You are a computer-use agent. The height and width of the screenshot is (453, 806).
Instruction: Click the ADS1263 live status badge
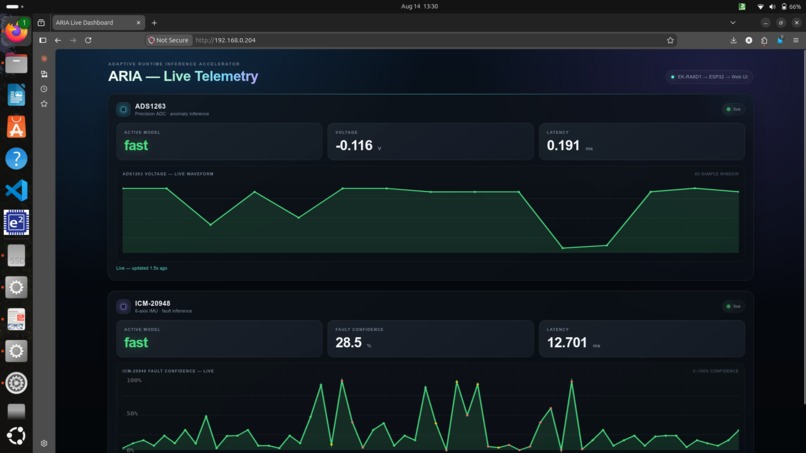click(733, 109)
